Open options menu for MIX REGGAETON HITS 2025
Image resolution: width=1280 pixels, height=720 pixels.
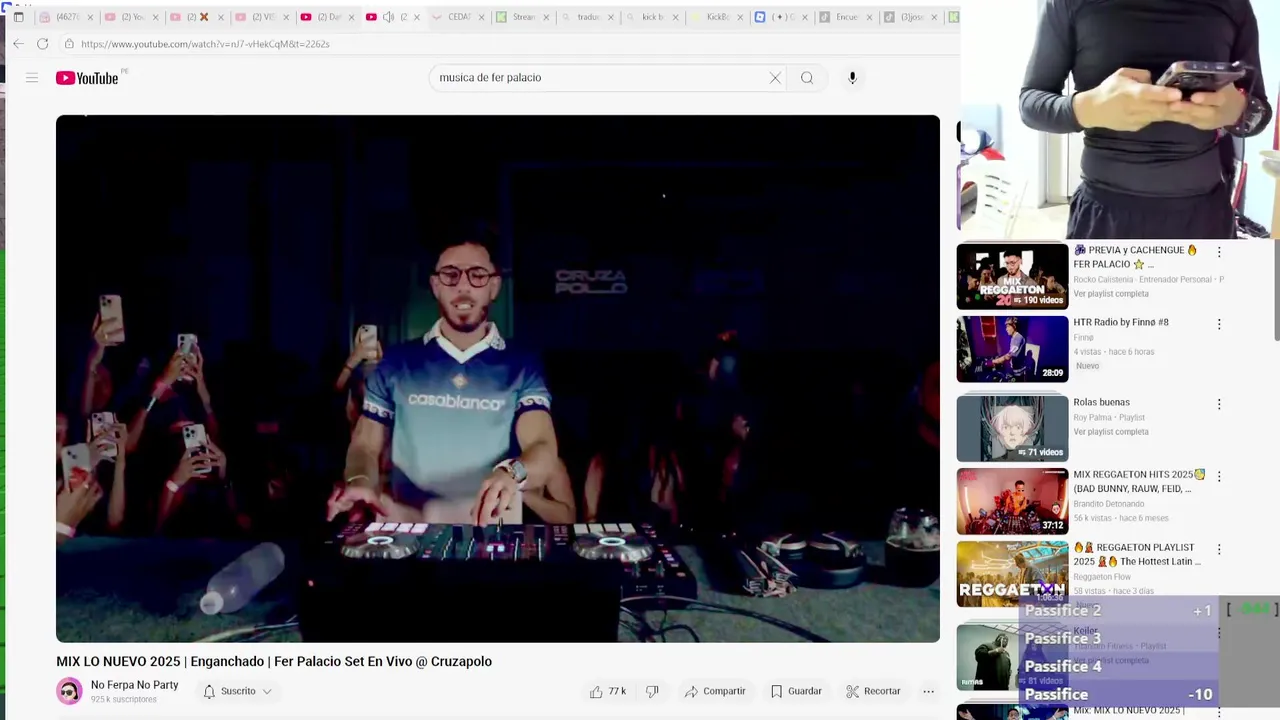(x=1219, y=476)
